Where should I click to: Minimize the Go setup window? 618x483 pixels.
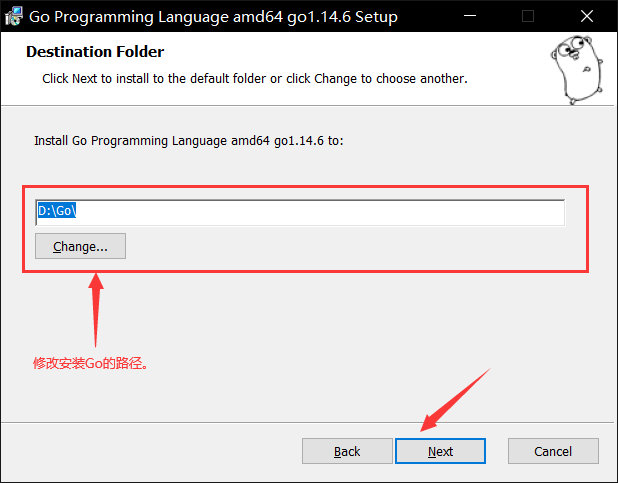pos(470,16)
